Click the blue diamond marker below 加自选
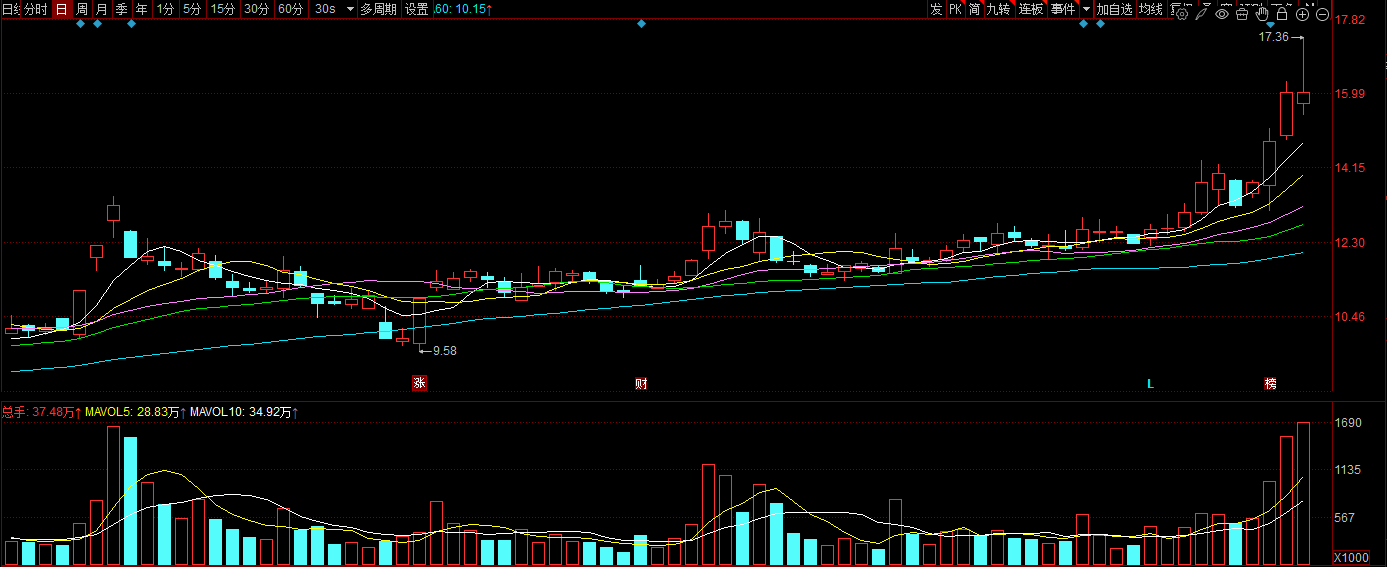 (x=1100, y=24)
